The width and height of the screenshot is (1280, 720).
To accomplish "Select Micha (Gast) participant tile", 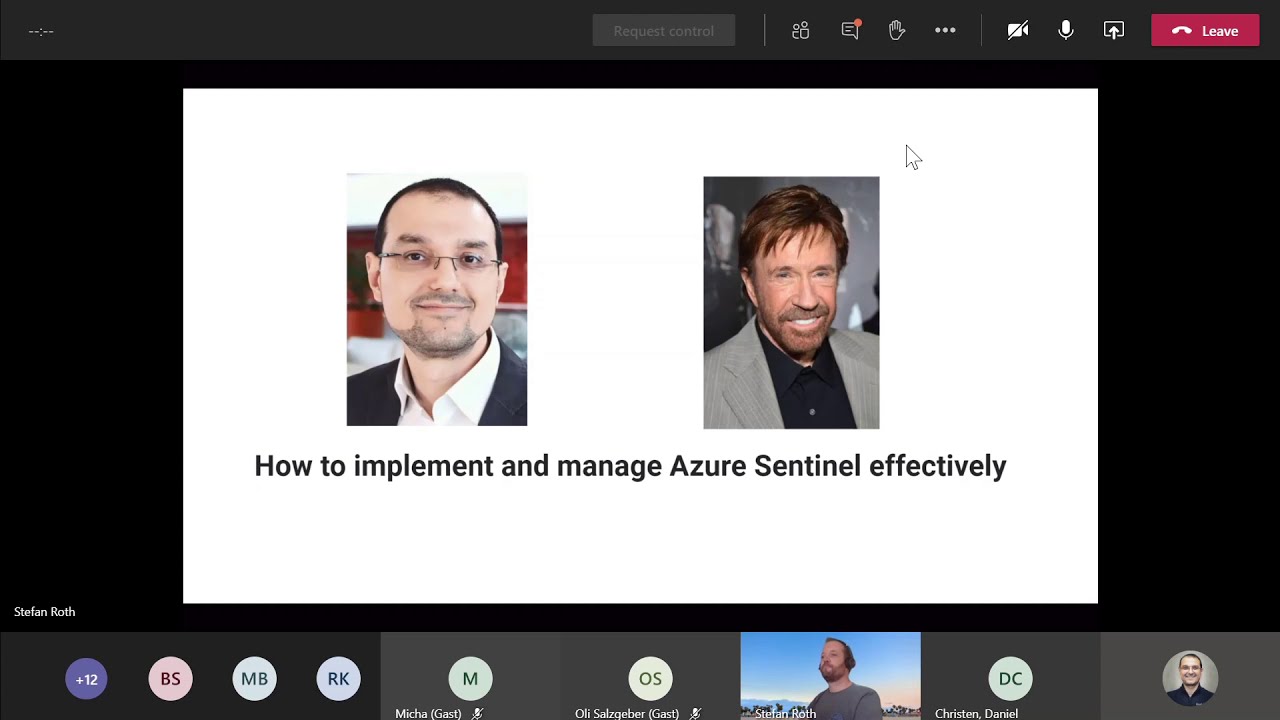I will (x=470, y=676).
